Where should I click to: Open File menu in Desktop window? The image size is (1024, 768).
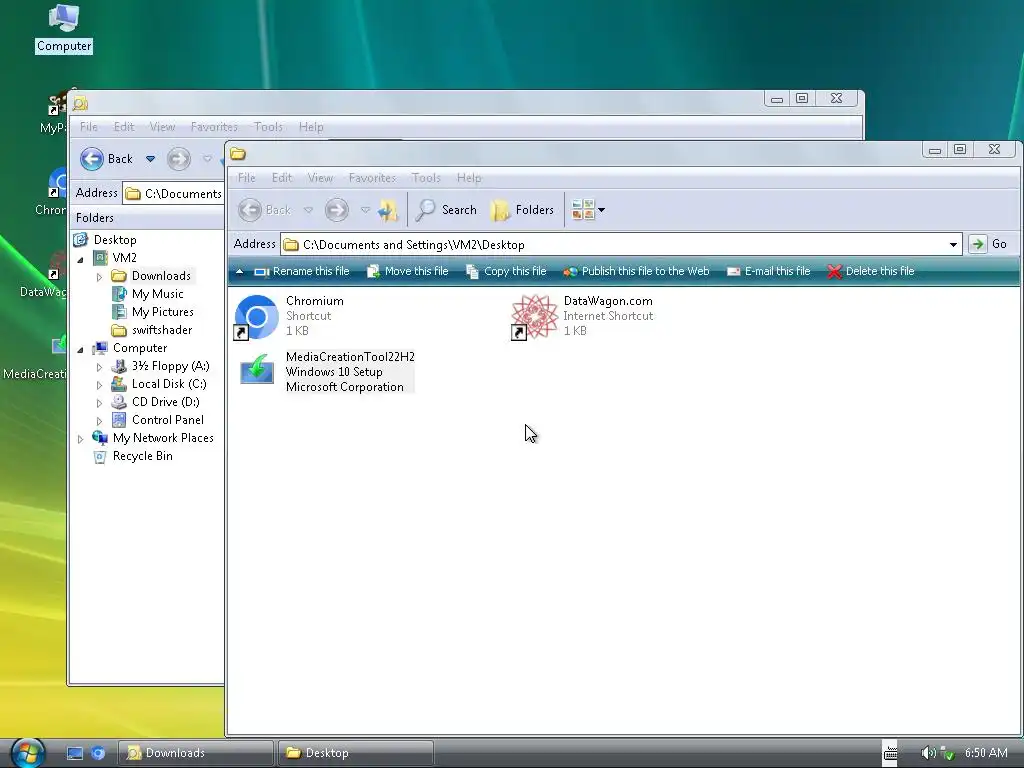point(246,178)
